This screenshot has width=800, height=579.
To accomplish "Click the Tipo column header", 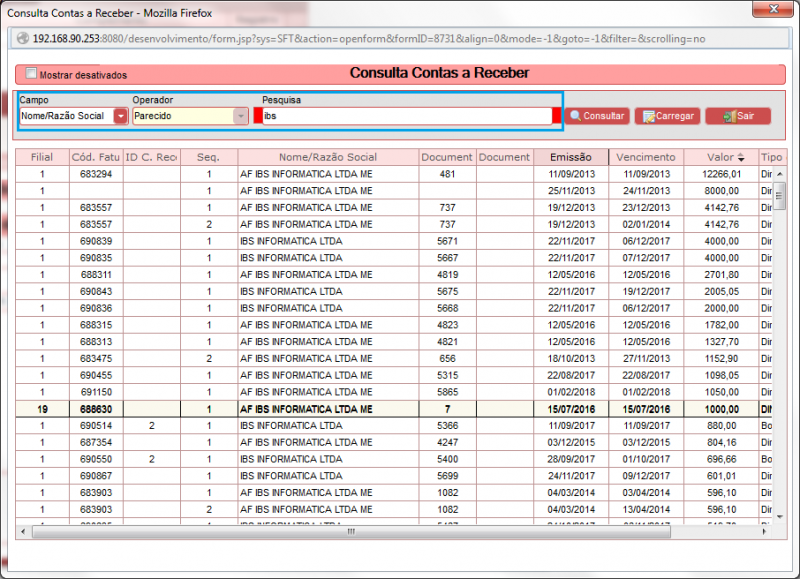I will (x=771, y=157).
